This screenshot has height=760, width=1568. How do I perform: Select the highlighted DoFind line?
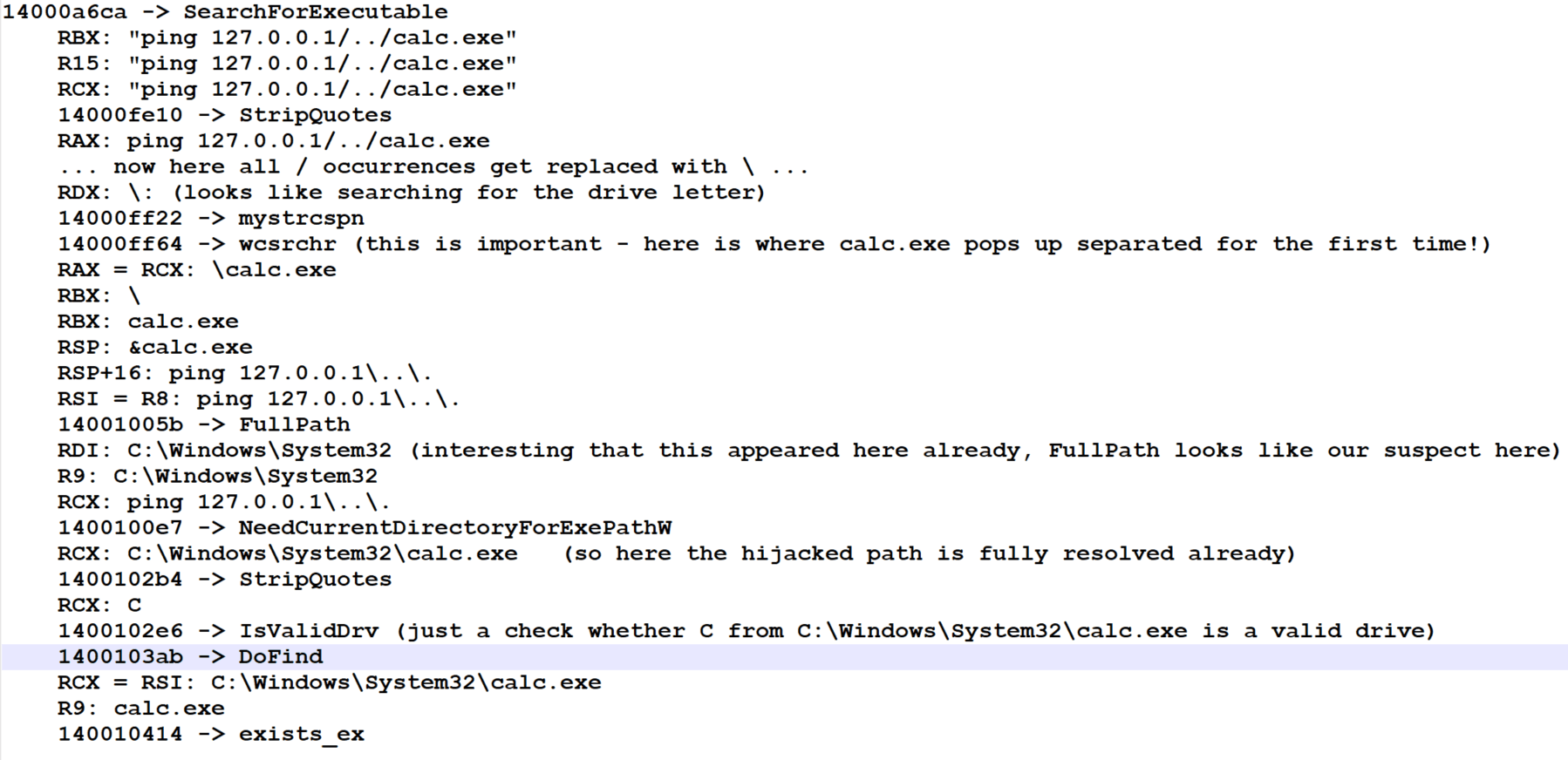[x=190, y=656]
